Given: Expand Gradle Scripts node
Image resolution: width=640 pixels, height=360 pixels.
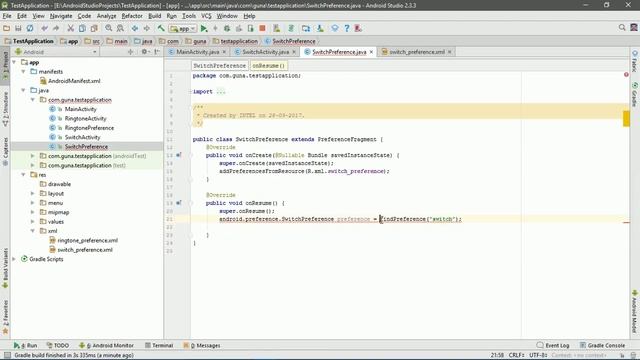Looking at the screenshot, I should pyautogui.click(x=14, y=259).
